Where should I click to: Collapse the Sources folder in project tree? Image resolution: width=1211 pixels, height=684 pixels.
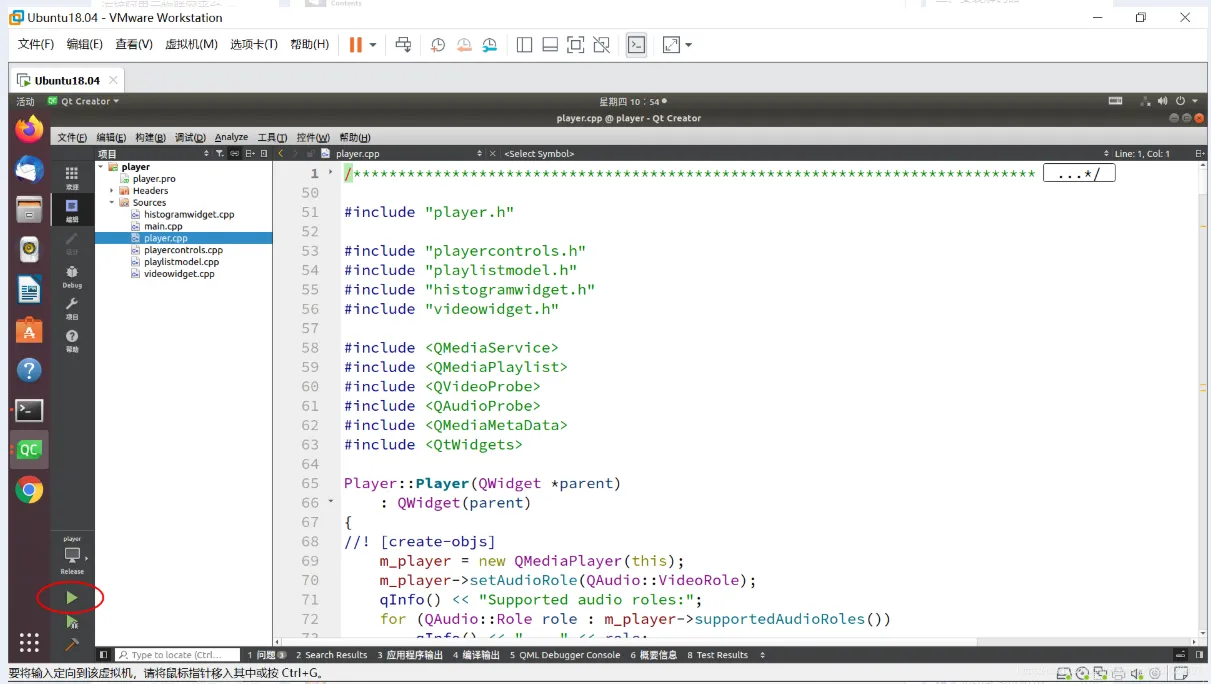[x=112, y=203]
